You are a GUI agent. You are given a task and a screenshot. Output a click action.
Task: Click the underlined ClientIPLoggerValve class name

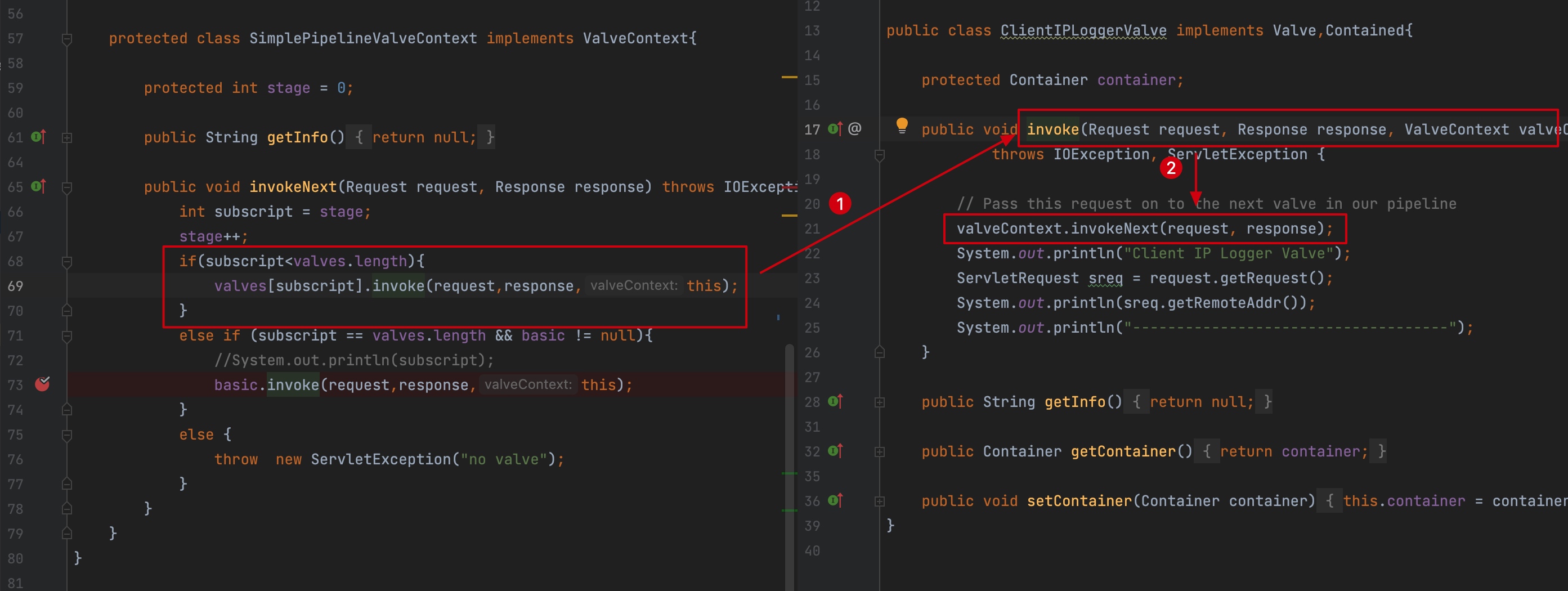pyautogui.click(x=1083, y=30)
